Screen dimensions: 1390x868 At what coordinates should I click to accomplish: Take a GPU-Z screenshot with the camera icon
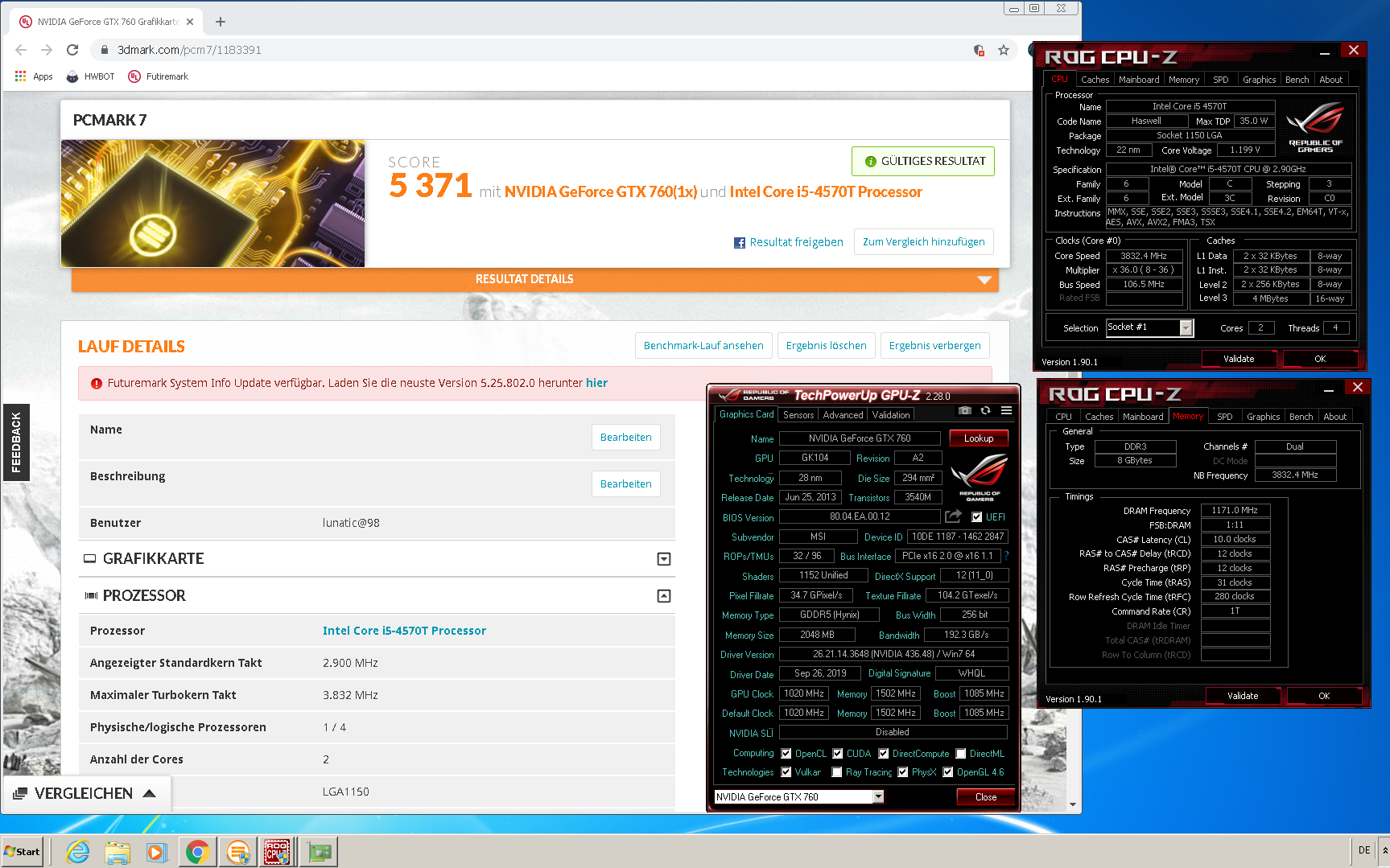point(964,411)
